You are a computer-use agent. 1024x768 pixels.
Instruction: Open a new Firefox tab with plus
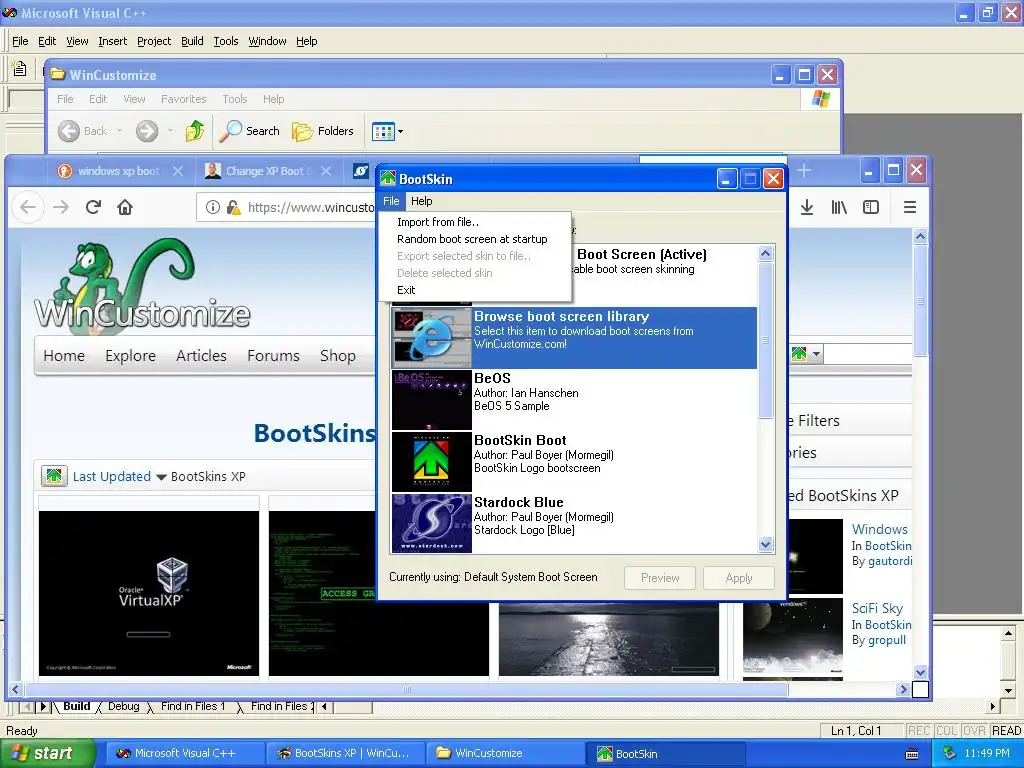[804, 170]
